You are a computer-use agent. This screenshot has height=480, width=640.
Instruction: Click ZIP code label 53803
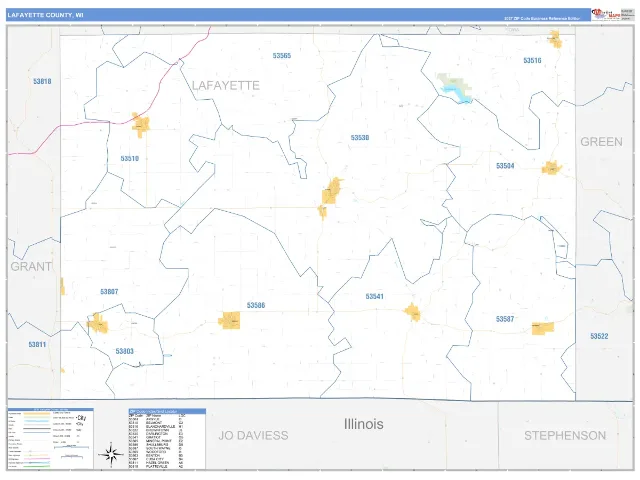124,351
